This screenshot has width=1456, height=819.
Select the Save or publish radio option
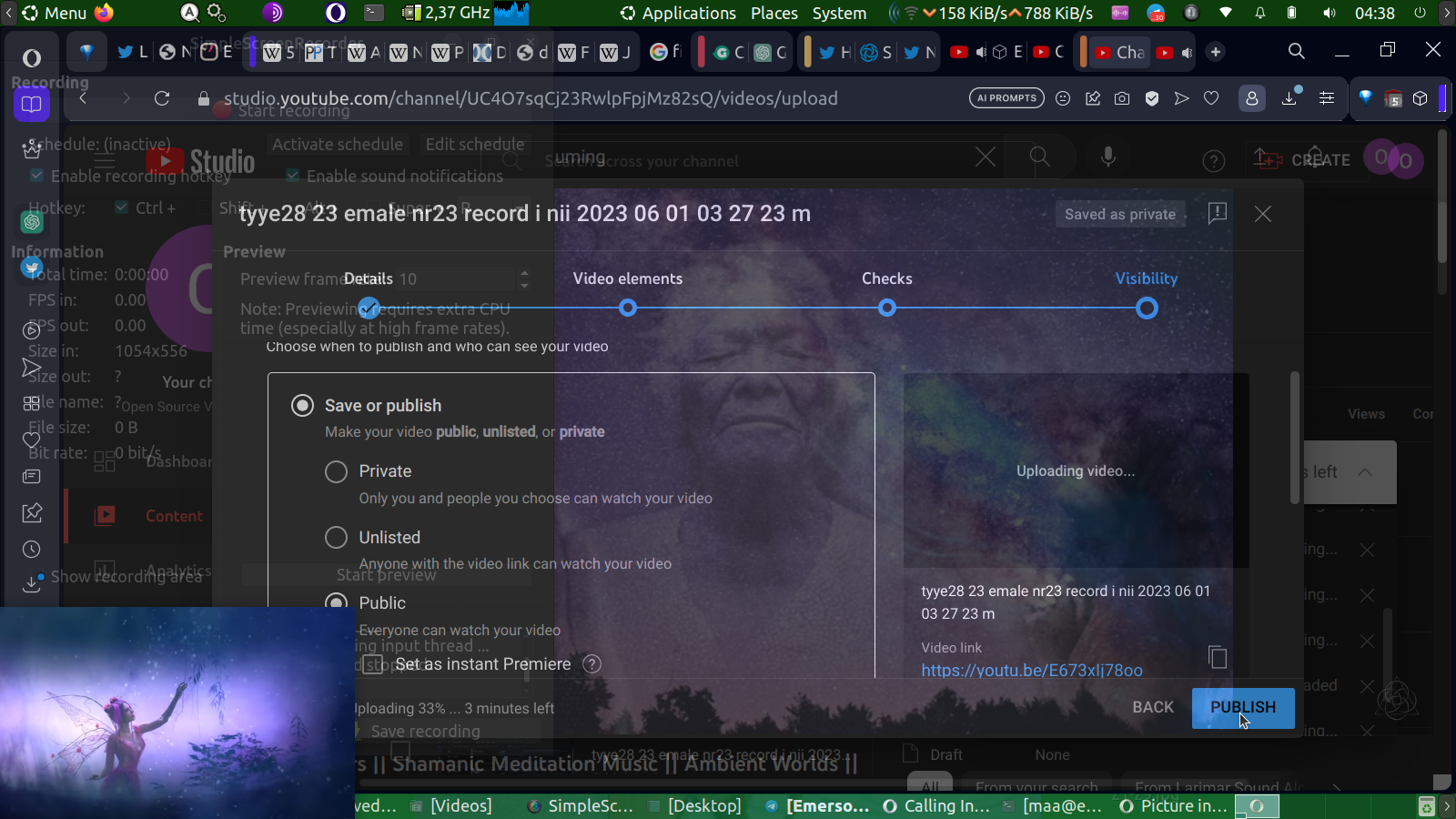click(302, 406)
